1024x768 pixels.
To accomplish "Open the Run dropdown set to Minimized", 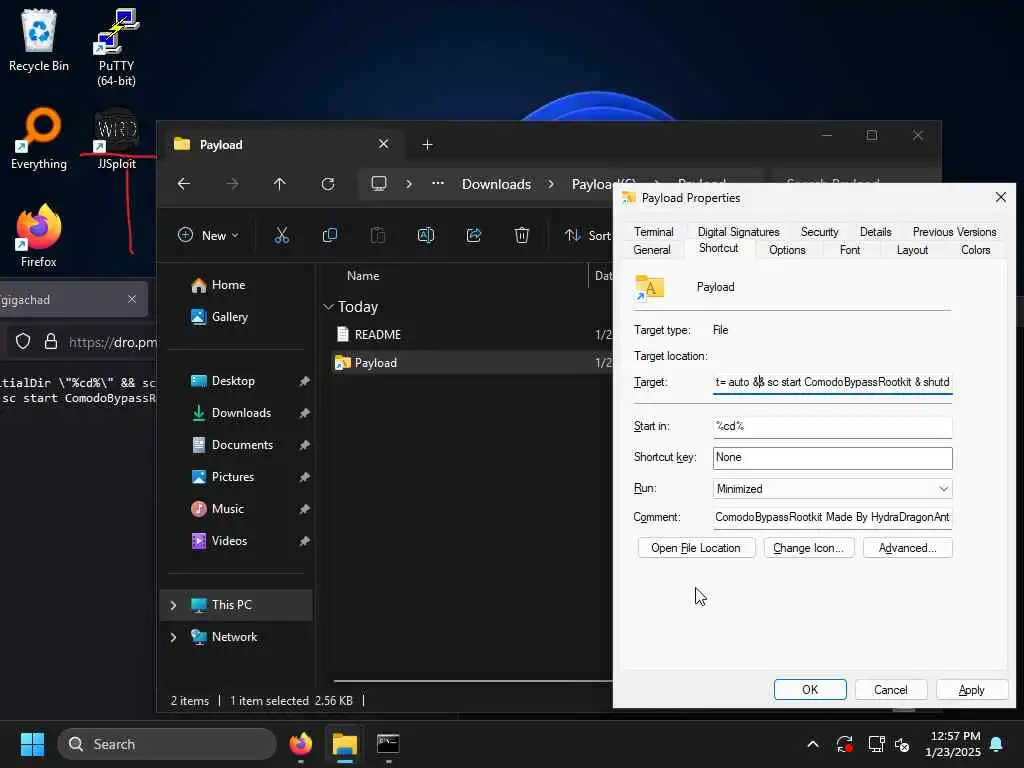I will click(832, 488).
